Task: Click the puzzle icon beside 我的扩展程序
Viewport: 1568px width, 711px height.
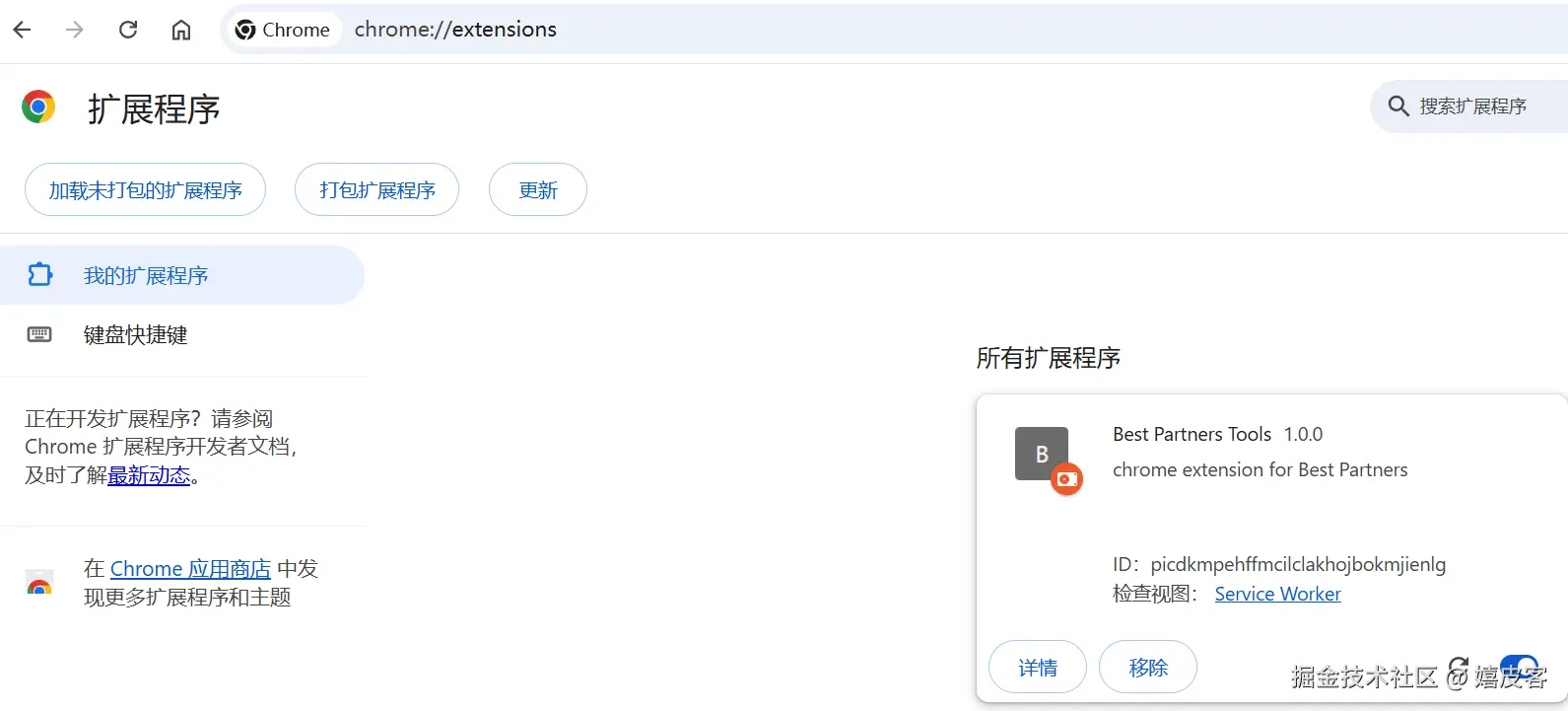Action: (x=39, y=274)
